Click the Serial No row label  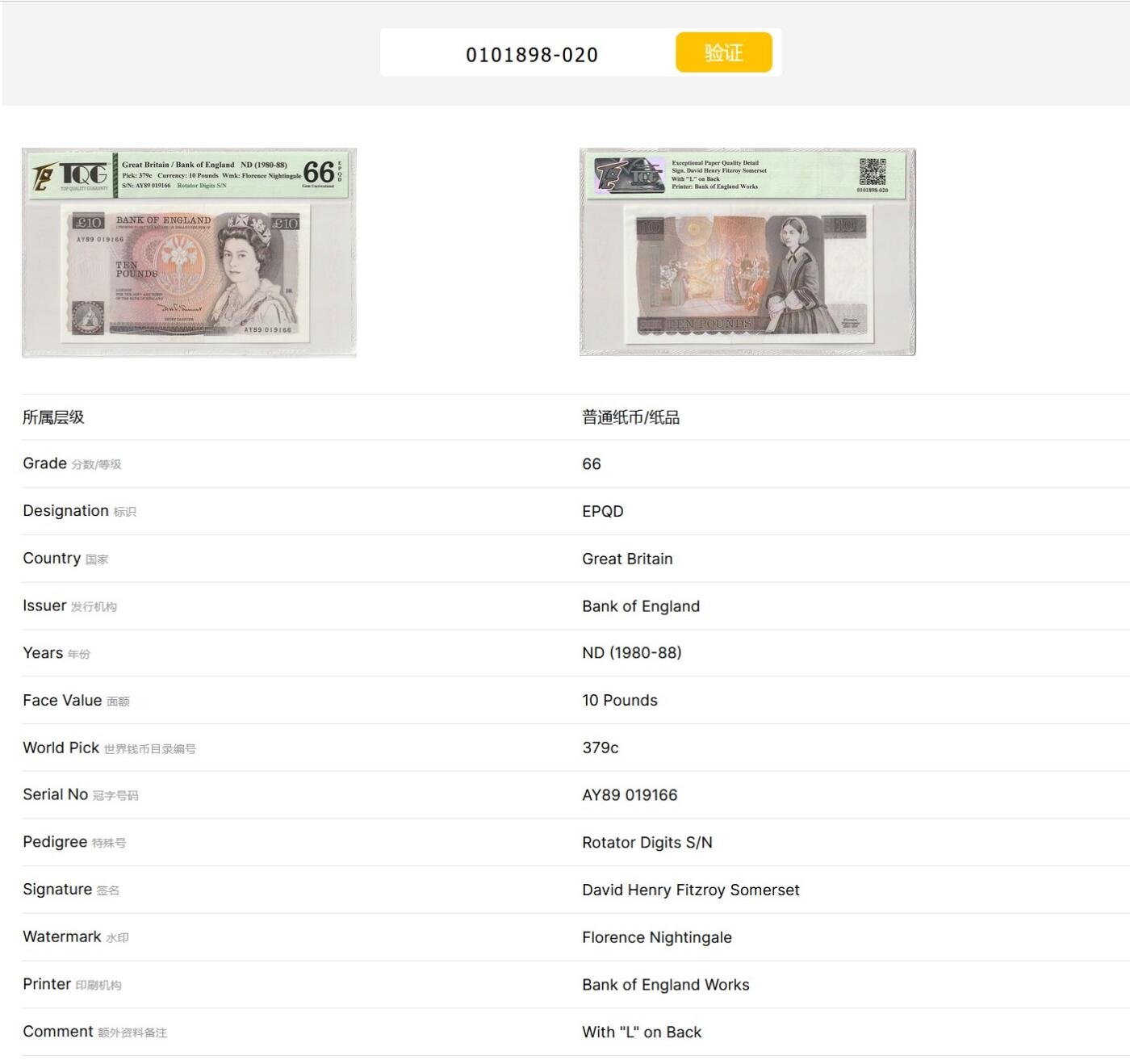[x=81, y=794]
